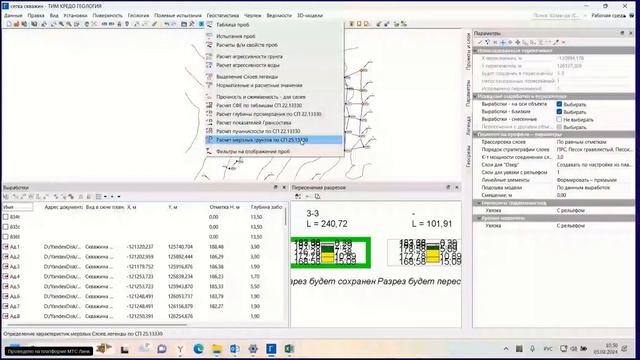Pin the Пересечения разрезов panel

448,187
